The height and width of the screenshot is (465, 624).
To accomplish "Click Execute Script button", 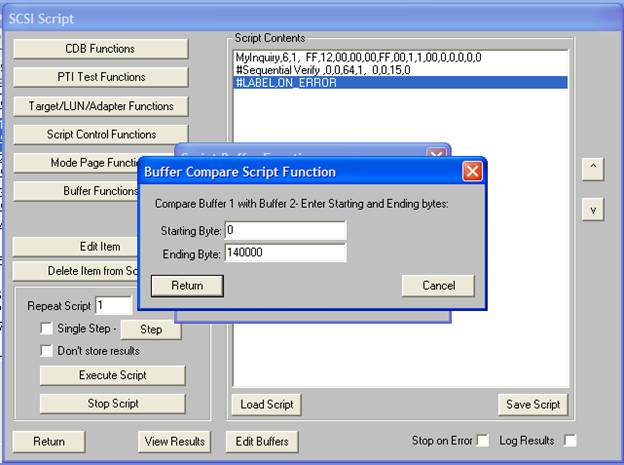I will 112,376.
